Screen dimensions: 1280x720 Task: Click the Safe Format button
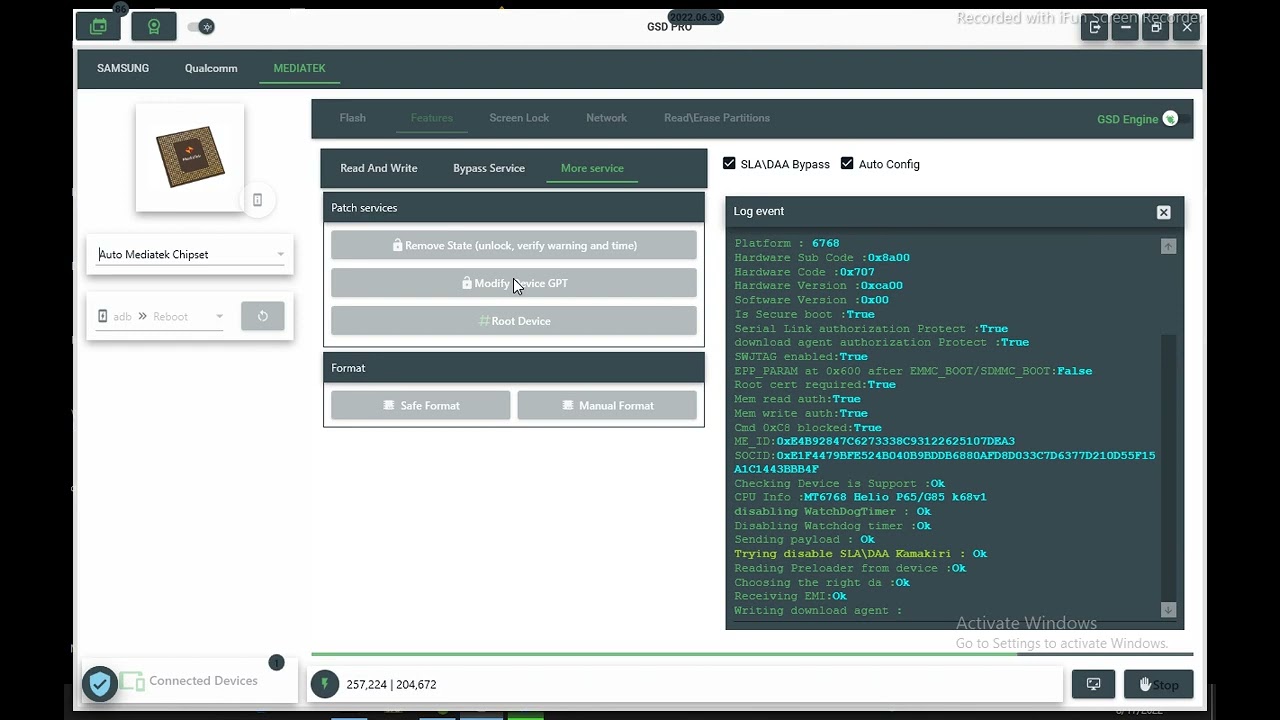coord(421,405)
